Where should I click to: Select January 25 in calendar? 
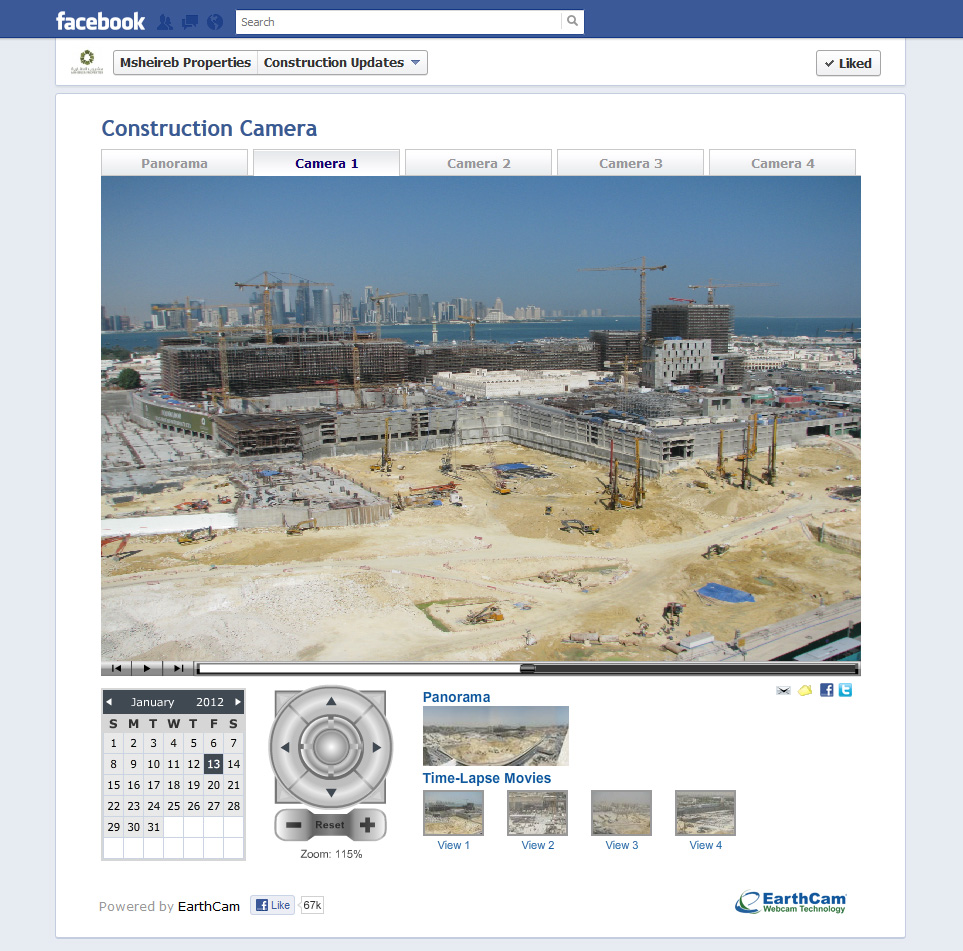[174, 806]
